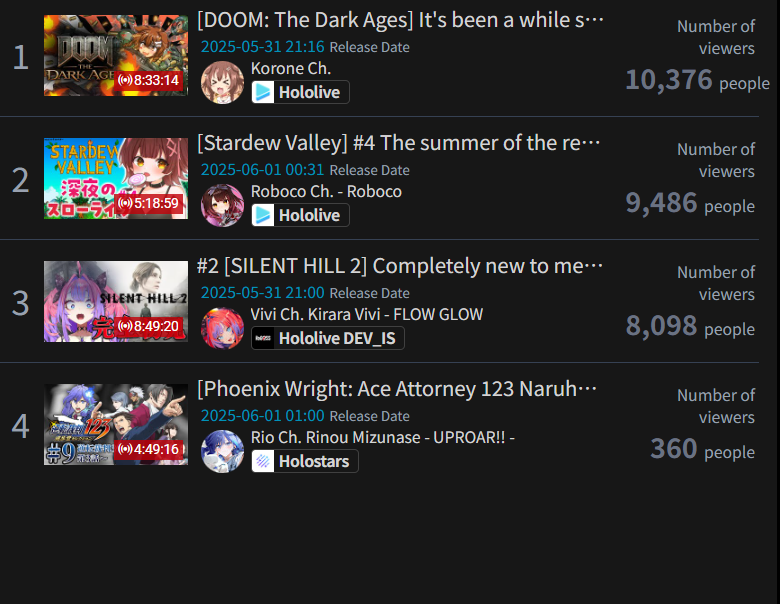The height and width of the screenshot is (604, 780).
Task: Open the SILENT HILL 2 stream thumbnail
Action: pos(116,301)
